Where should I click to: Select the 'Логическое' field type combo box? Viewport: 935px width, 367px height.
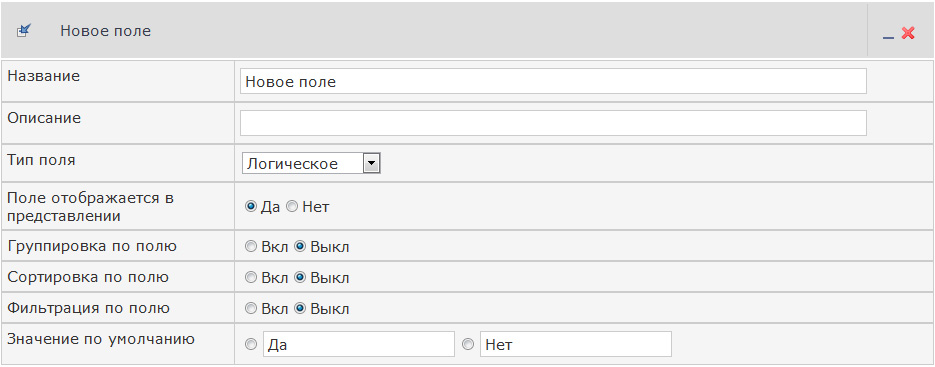[311, 164]
